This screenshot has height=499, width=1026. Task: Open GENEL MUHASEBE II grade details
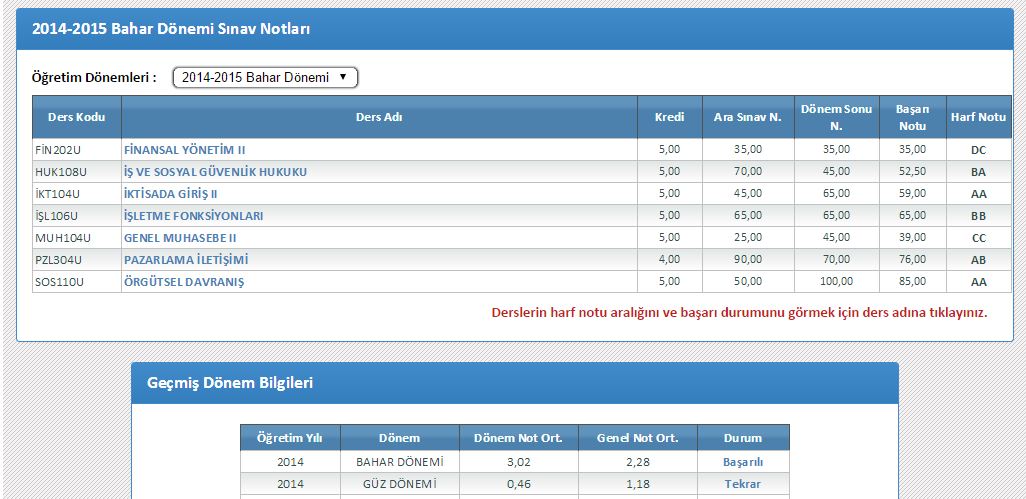click(x=180, y=238)
